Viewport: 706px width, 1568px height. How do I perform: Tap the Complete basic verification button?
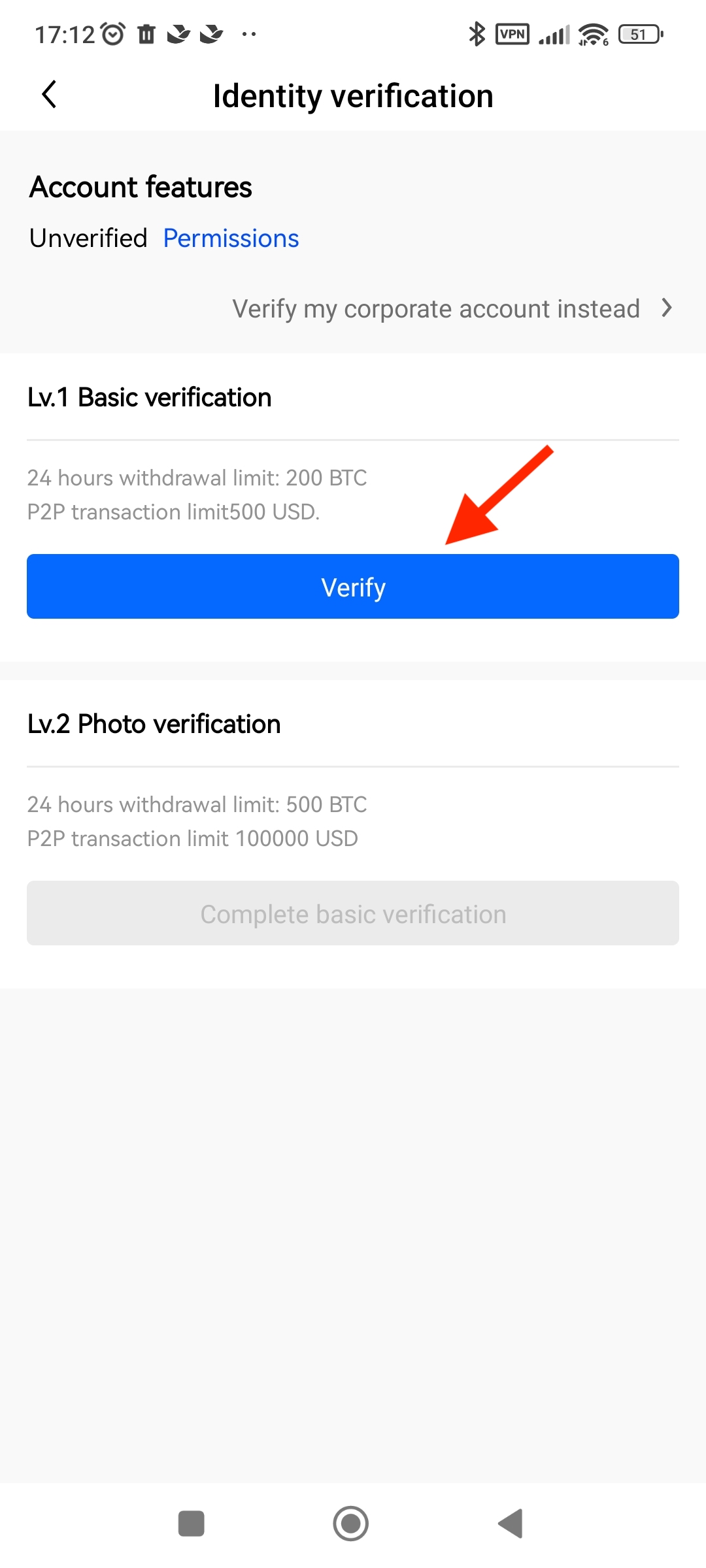tap(353, 913)
